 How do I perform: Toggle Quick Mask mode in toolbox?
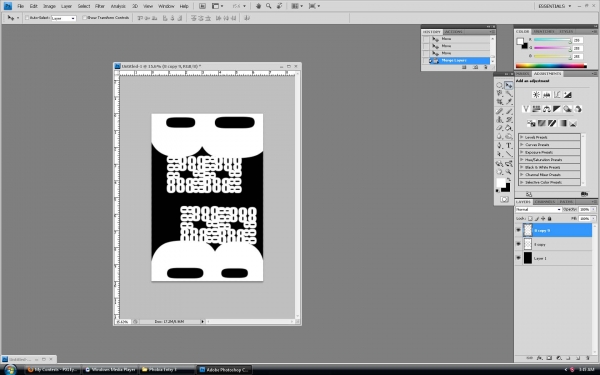click(x=504, y=199)
